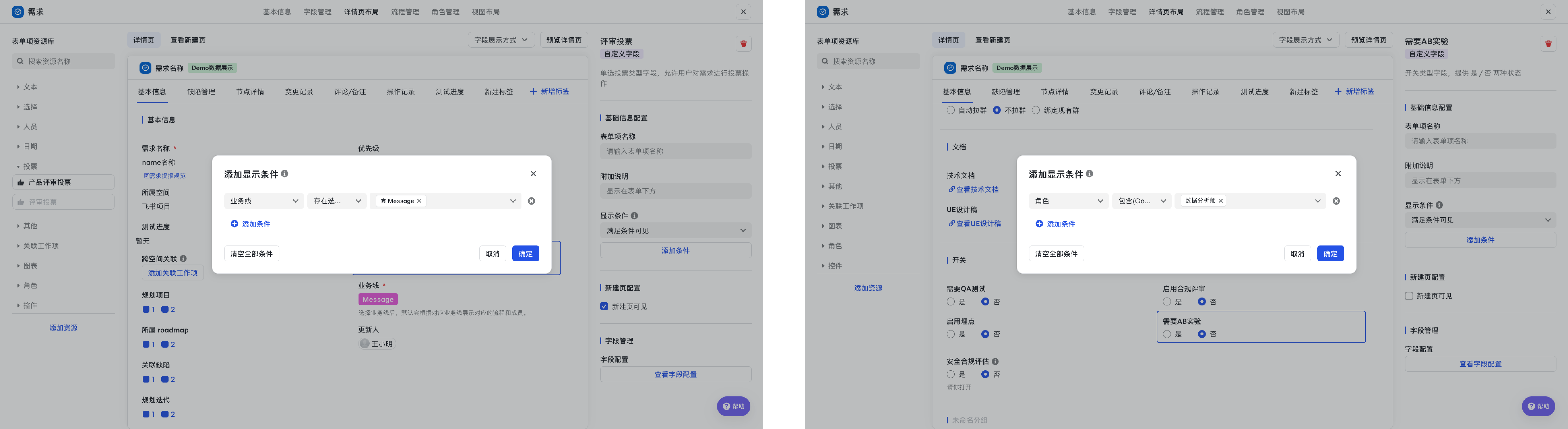This screenshot has width=1568, height=429.
Task: Click plus icon of 新增标签 in left window
Action: tap(533, 91)
